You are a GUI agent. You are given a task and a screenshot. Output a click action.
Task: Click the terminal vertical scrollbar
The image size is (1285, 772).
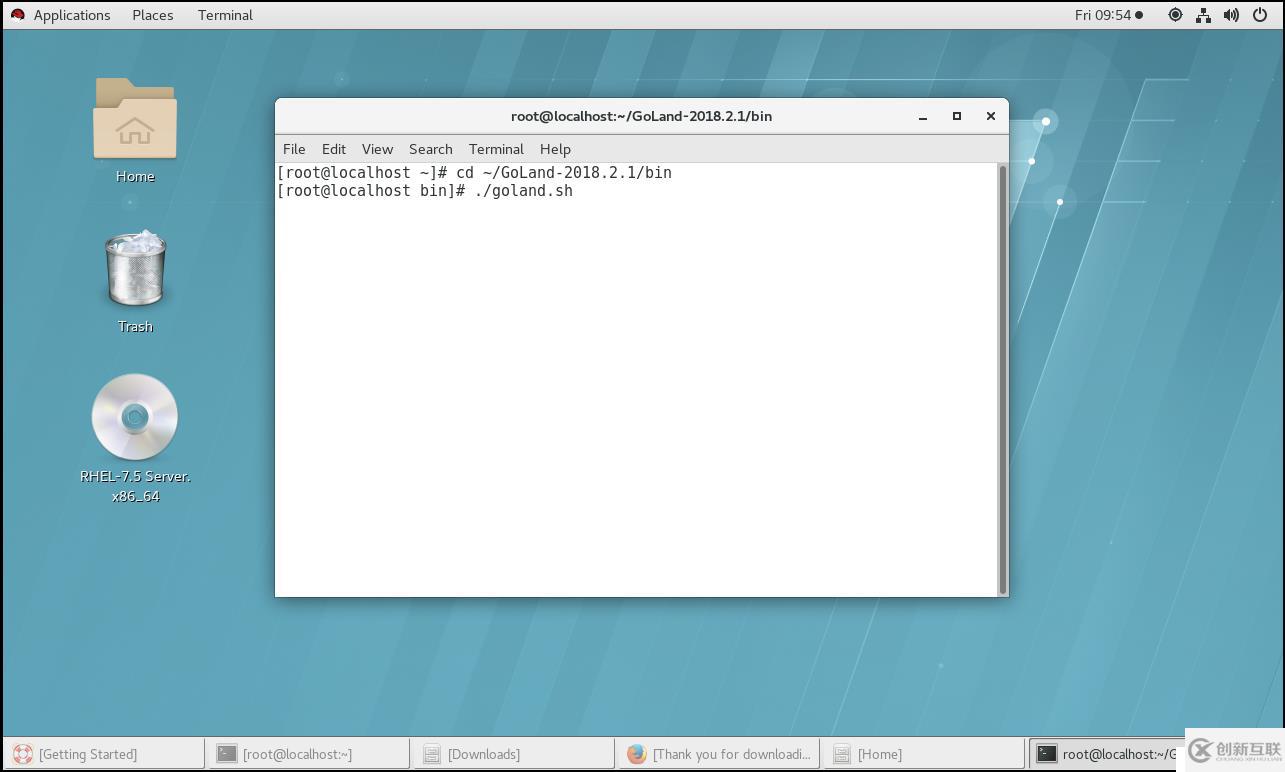(1003, 380)
